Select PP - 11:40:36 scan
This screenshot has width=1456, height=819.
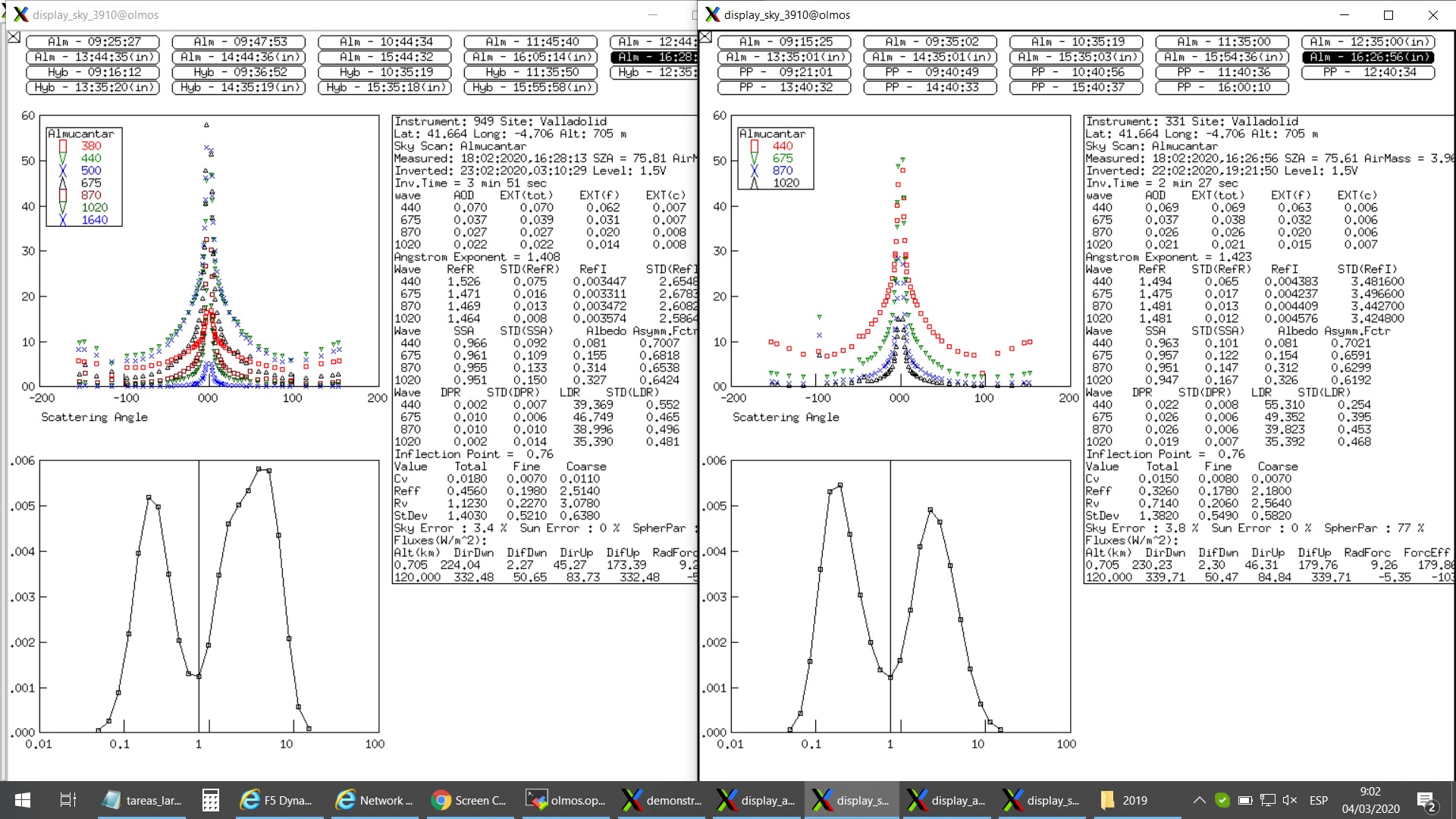pyautogui.click(x=1222, y=72)
